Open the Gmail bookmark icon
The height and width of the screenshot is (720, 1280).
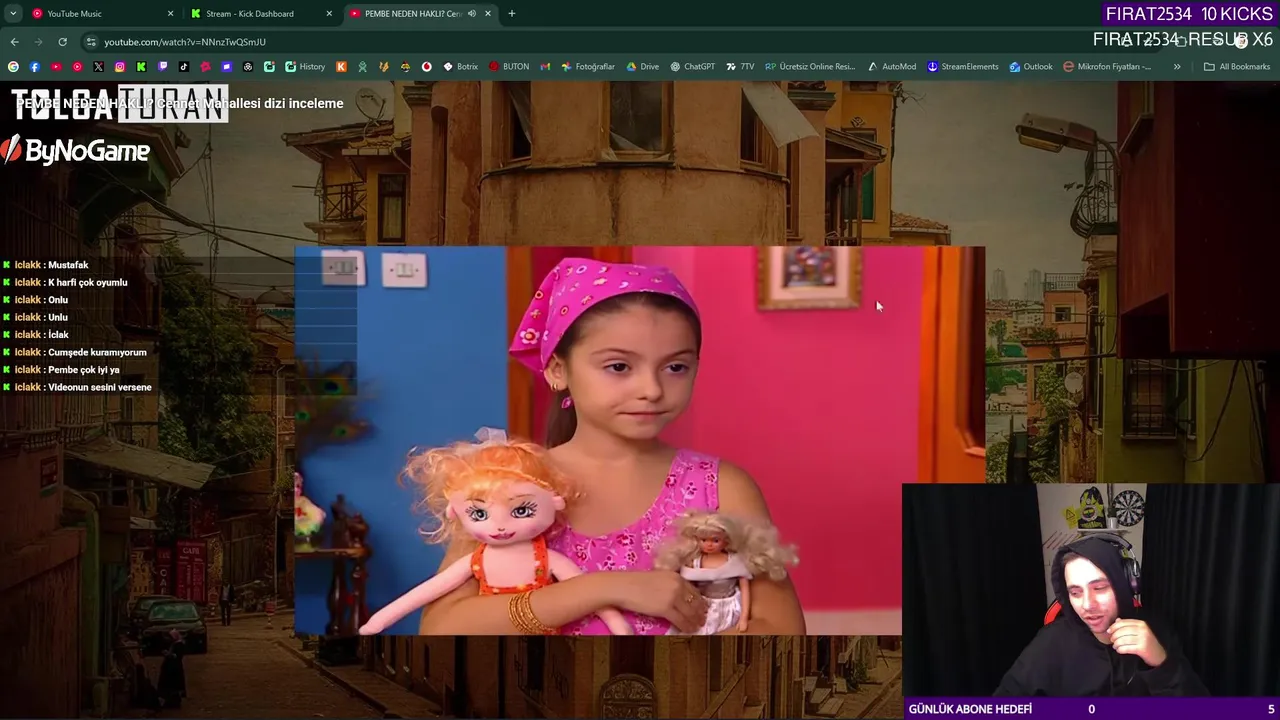(x=545, y=66)
